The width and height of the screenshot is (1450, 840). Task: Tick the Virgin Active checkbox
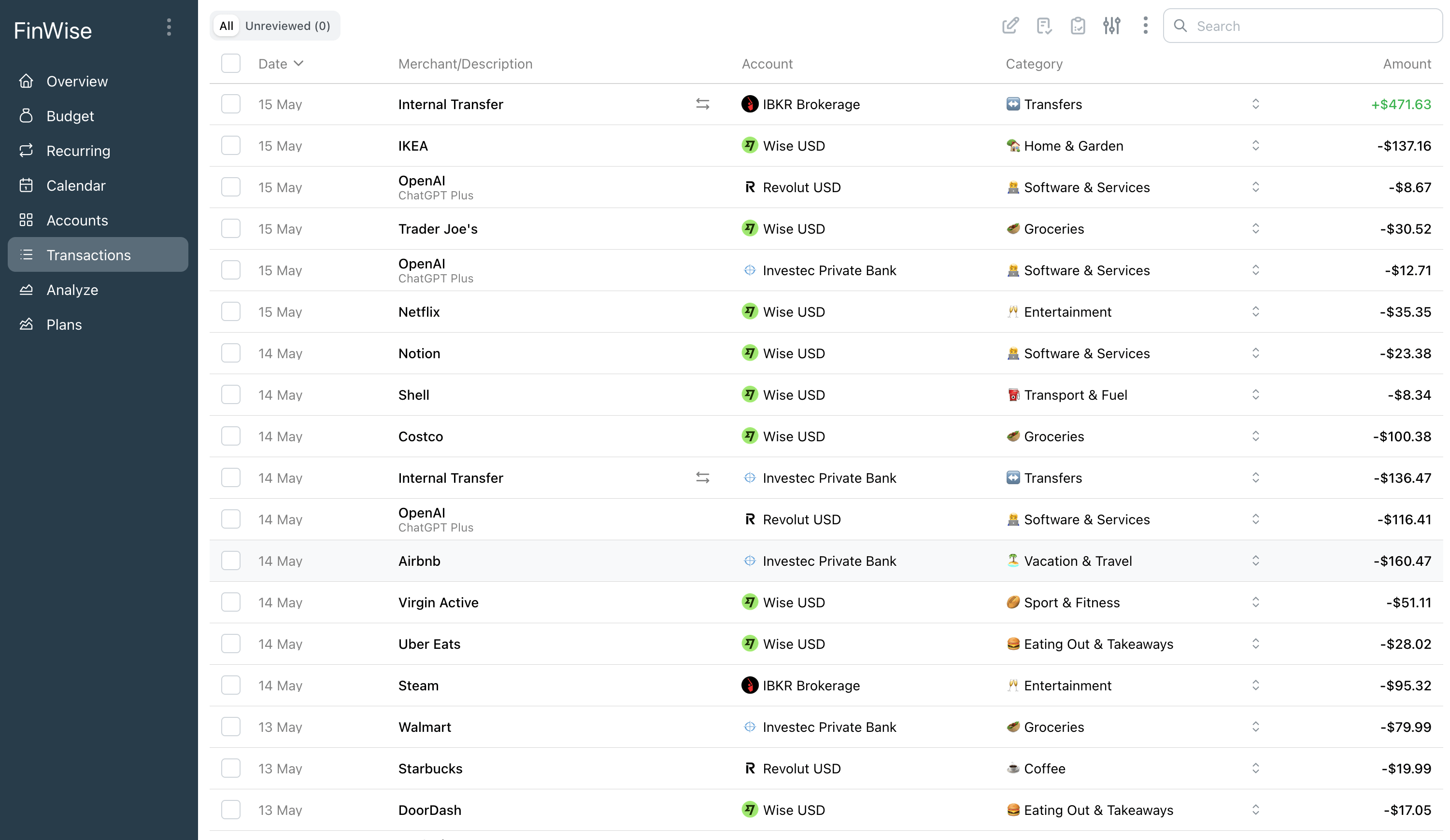[231, 602]
